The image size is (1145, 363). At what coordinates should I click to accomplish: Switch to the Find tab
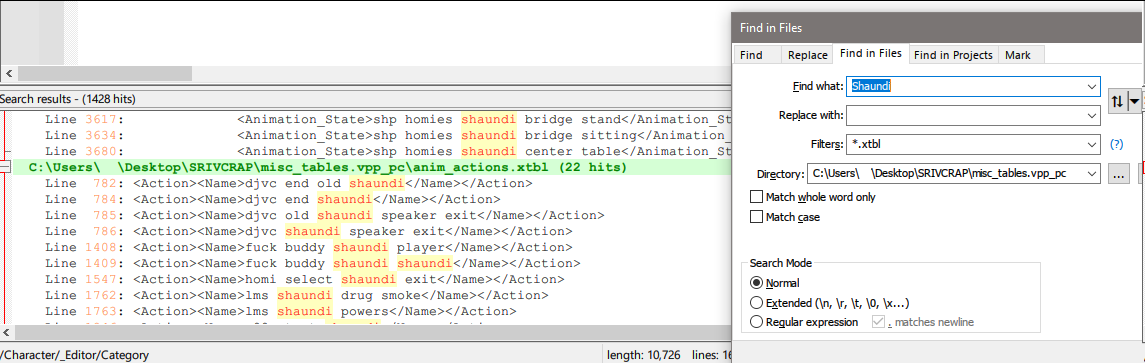click(x=751, y=55)
